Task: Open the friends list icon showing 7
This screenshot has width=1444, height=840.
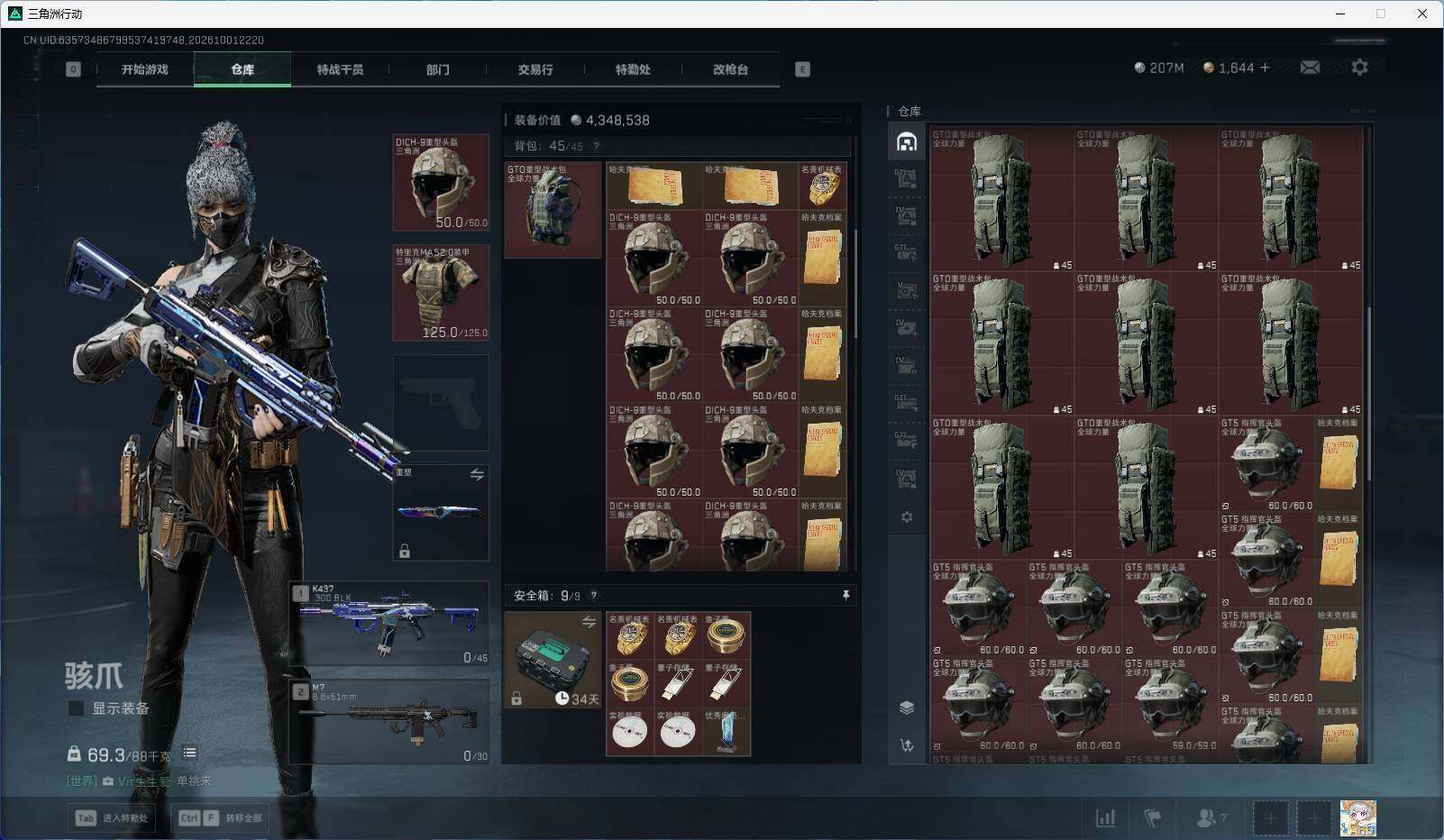Action: (x=1211, y=817)
